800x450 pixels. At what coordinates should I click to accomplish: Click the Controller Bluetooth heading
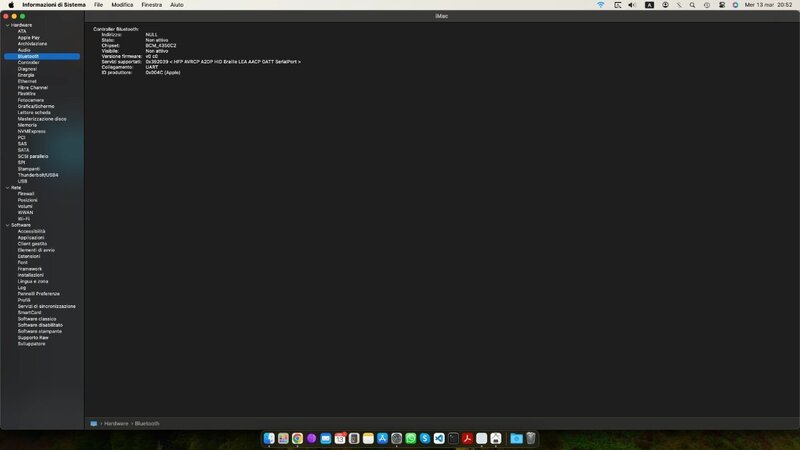[x=116, y=29]
